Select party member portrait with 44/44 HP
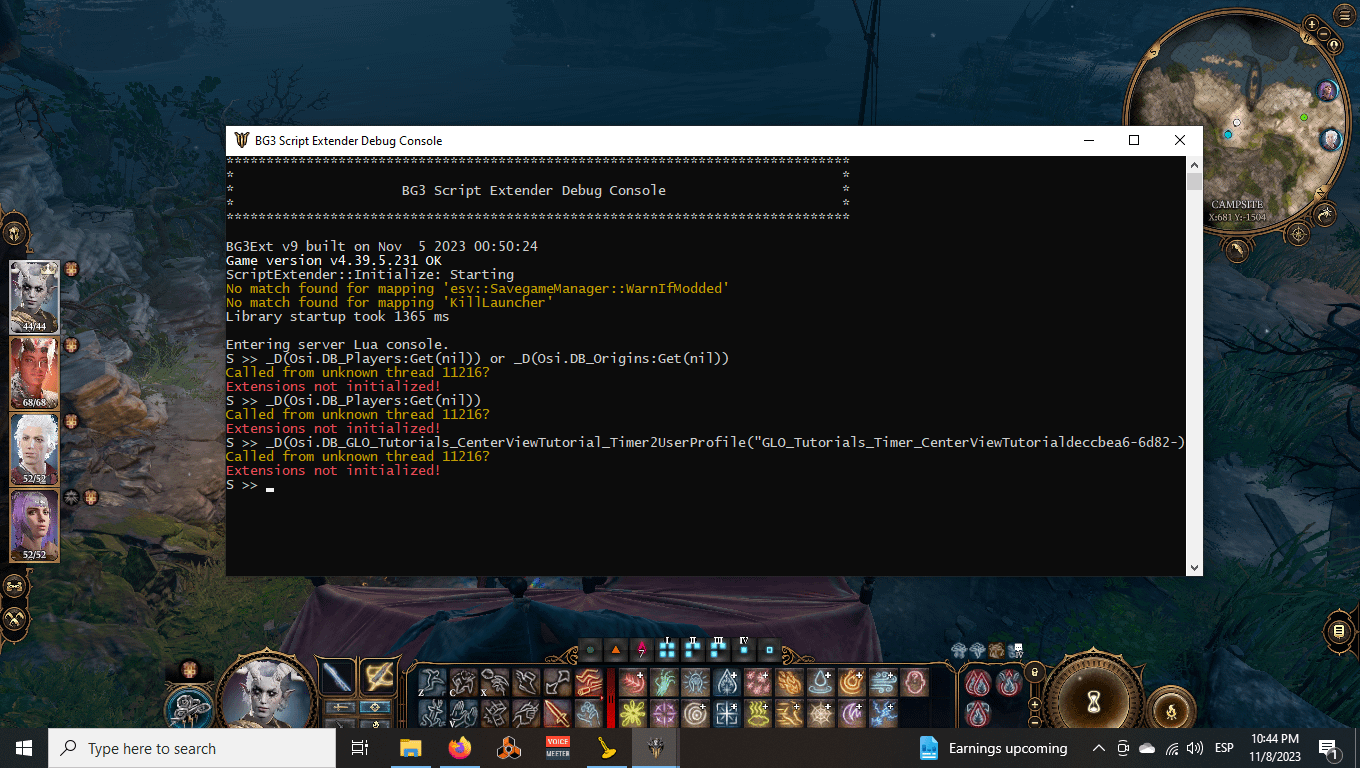 coord(34,296)
